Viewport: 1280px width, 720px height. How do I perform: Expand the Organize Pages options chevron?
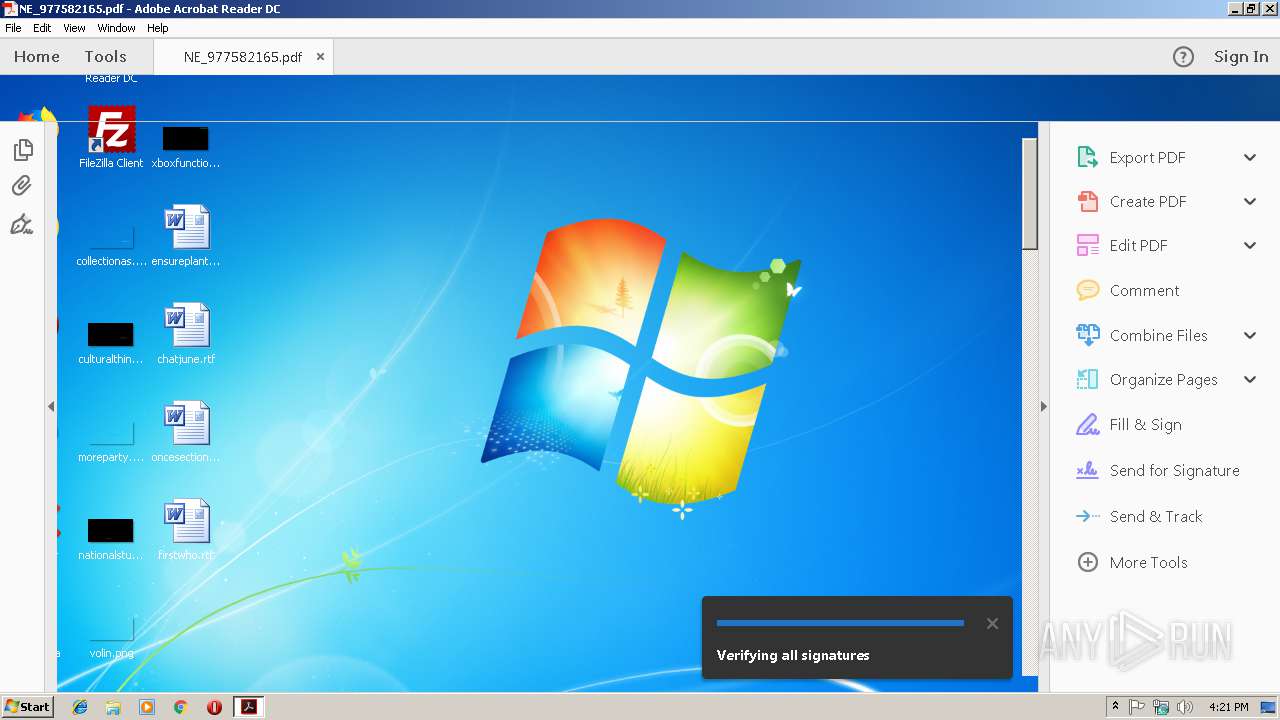click(1250, 379)
